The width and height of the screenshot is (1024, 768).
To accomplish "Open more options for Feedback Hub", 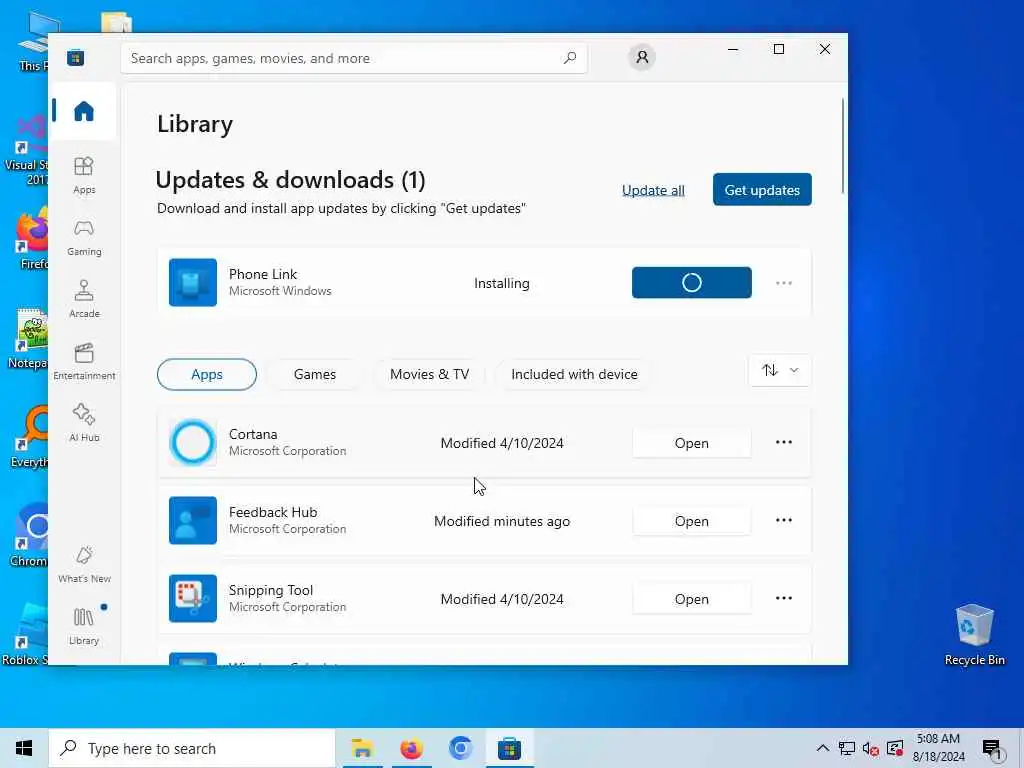I will pos(784,520).
